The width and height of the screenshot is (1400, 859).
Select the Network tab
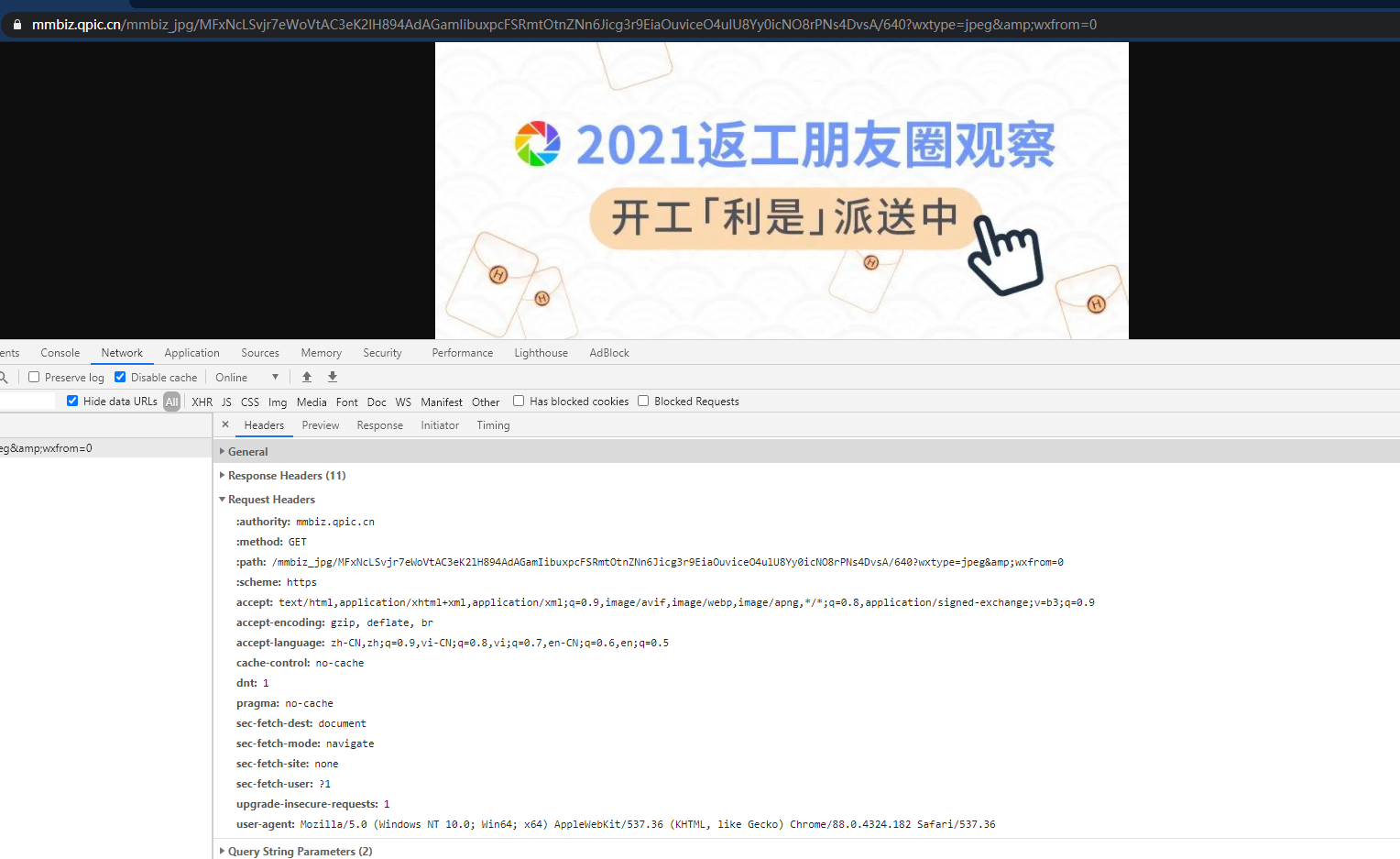tap(122, 353)
